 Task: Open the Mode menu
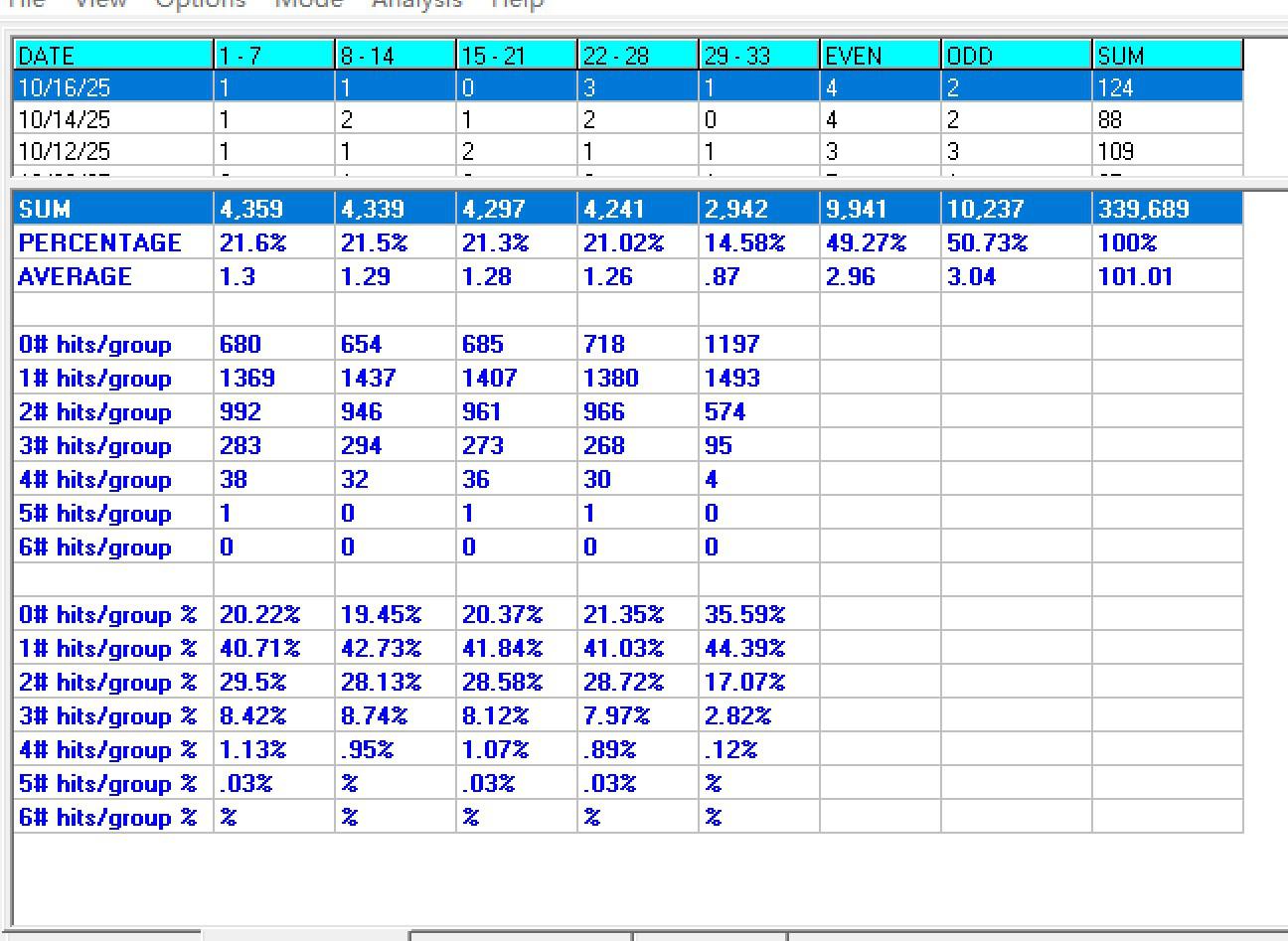[308, 4]
